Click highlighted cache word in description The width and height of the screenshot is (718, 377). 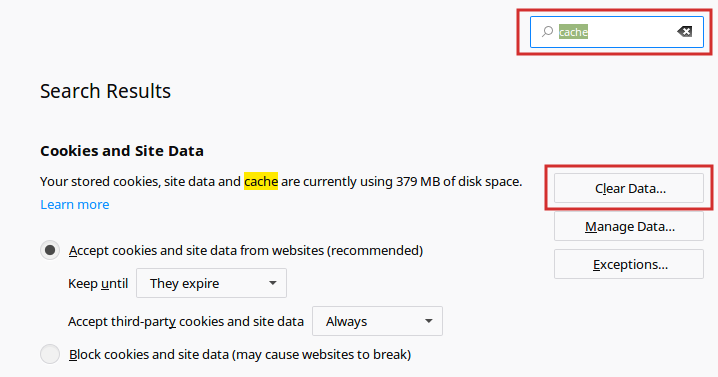(x=261, y=181)
